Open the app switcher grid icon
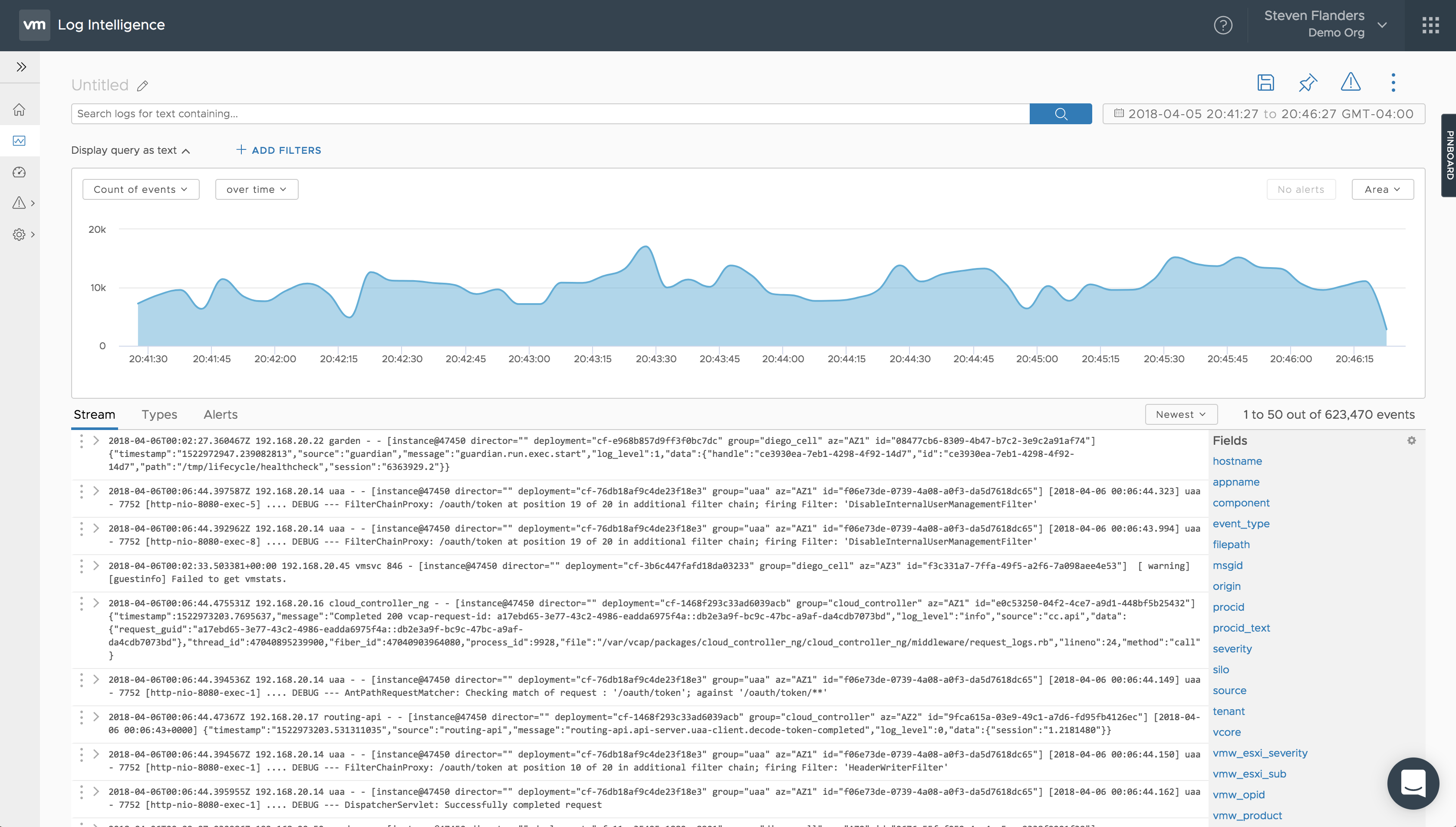Viewport: 1456px width, 827px height. pyautogui.click(x=1430, y=25)
